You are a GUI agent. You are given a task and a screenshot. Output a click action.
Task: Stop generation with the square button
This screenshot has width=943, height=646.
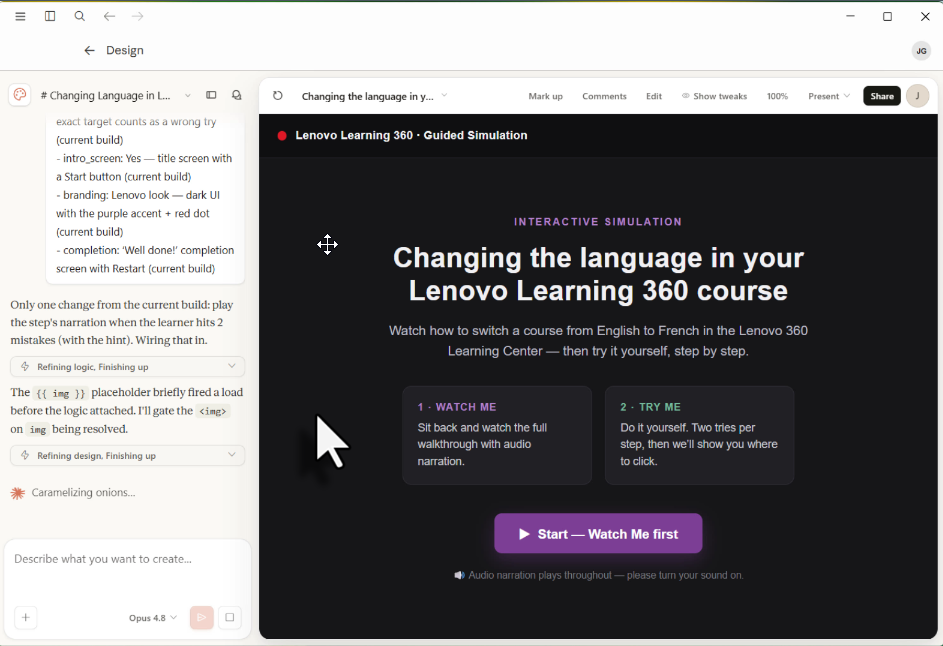click(230, 617)
